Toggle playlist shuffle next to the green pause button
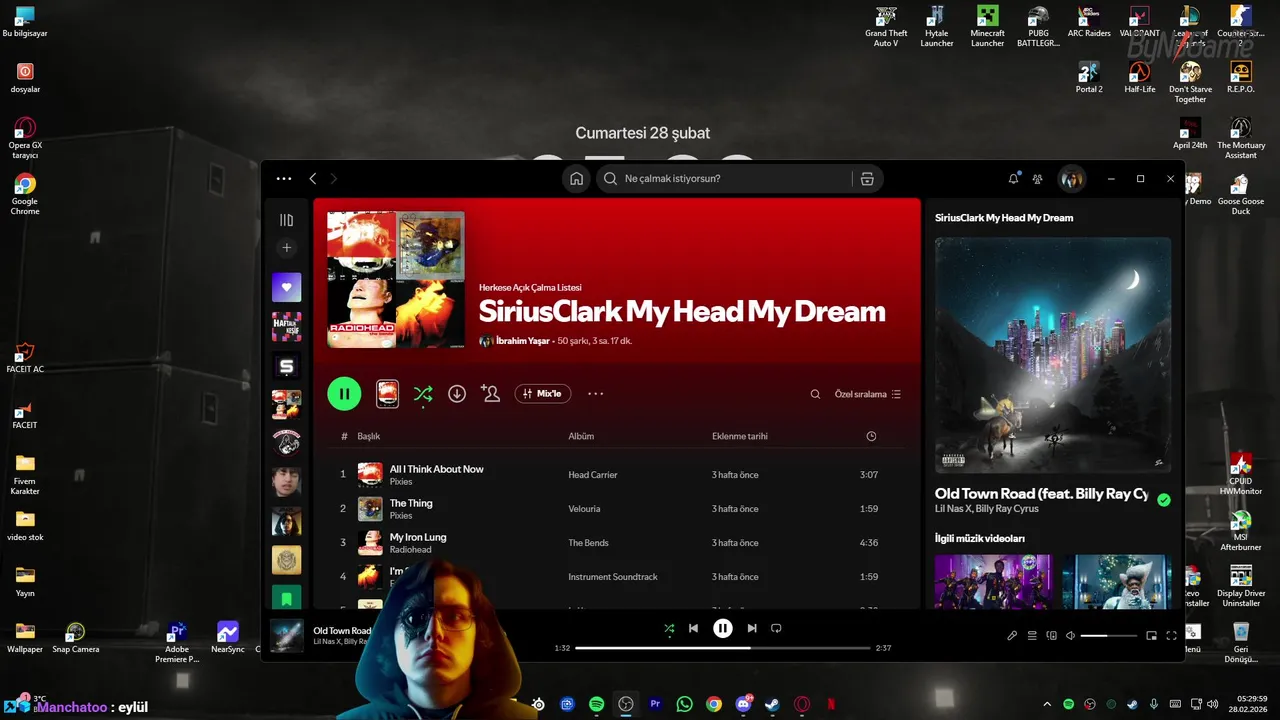The width and height of the screenshot is (1280, 720). 423,394
